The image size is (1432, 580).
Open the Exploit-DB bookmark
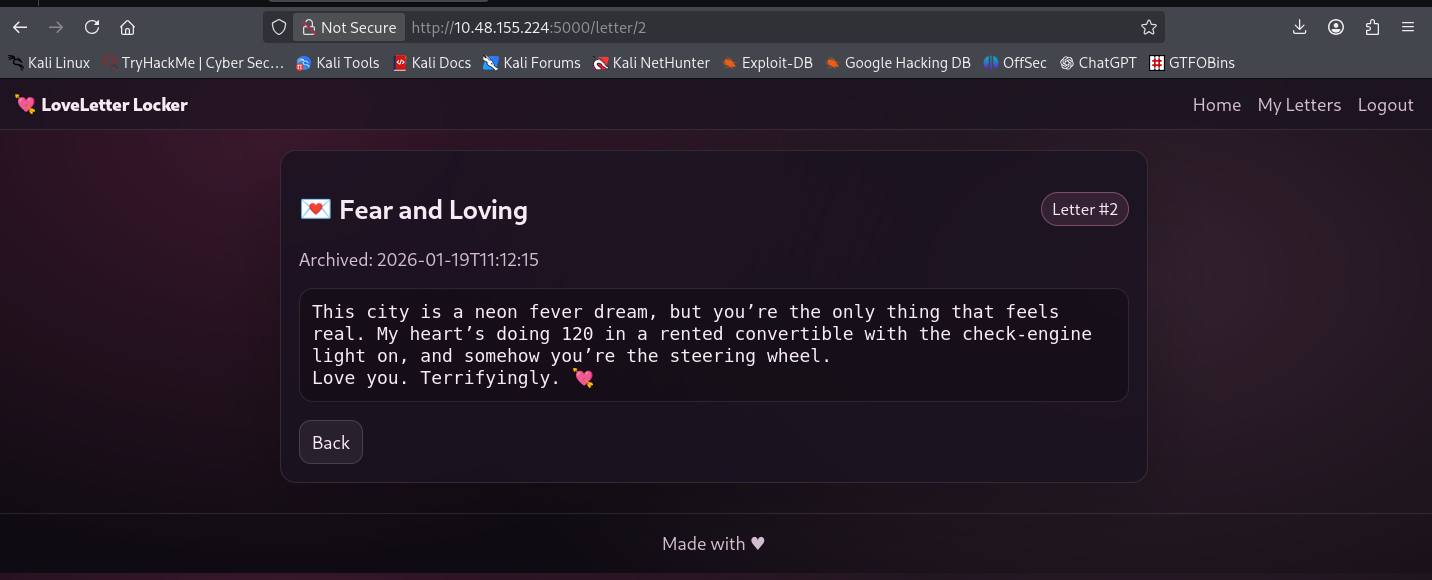[x=768, y=63]
